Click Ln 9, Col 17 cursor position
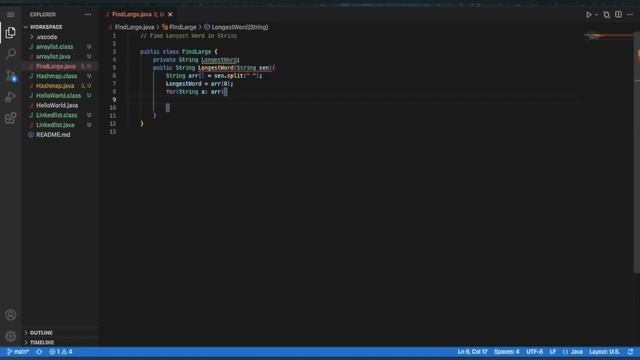The image size is (640, 360). coord(472,351)
